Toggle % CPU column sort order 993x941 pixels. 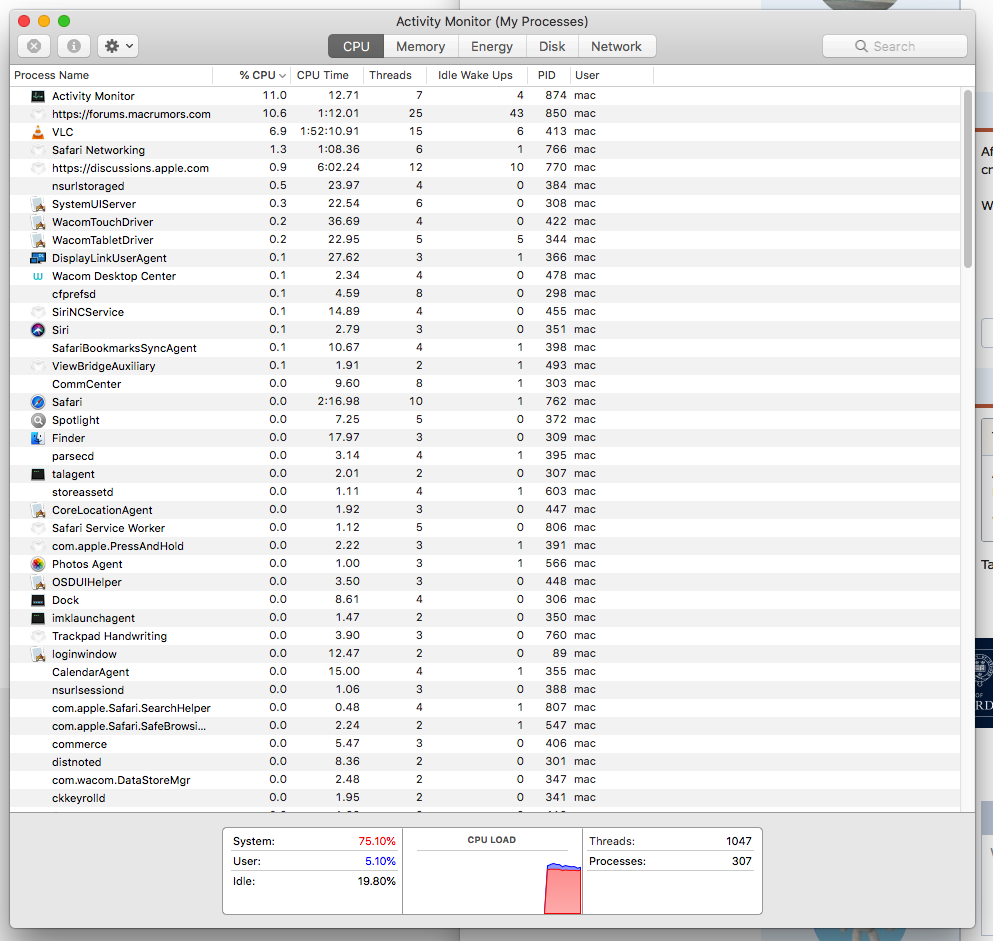tap(252, 75)
